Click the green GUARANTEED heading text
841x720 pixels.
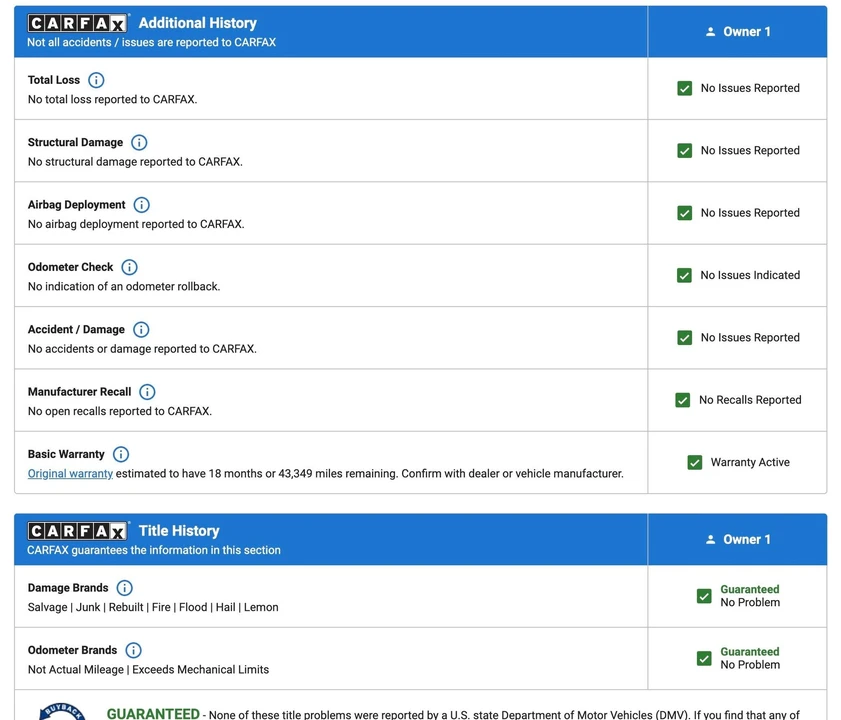tap(153, 714)
